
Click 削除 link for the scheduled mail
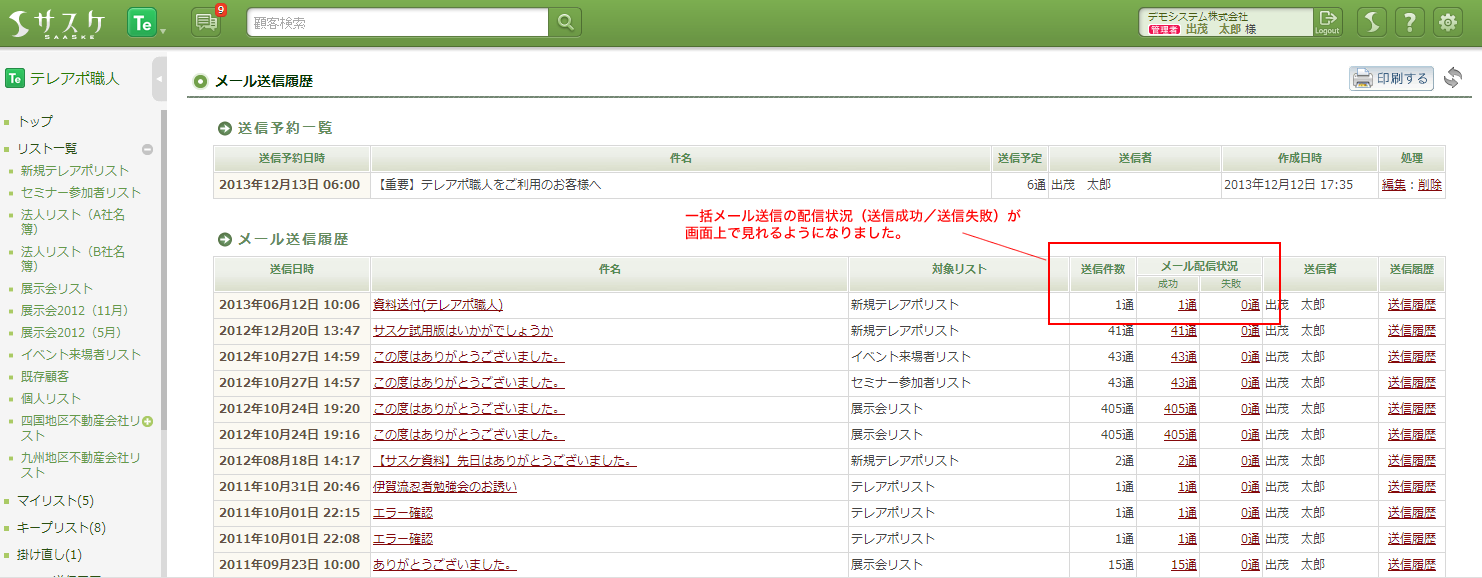tap(1429, 185)
